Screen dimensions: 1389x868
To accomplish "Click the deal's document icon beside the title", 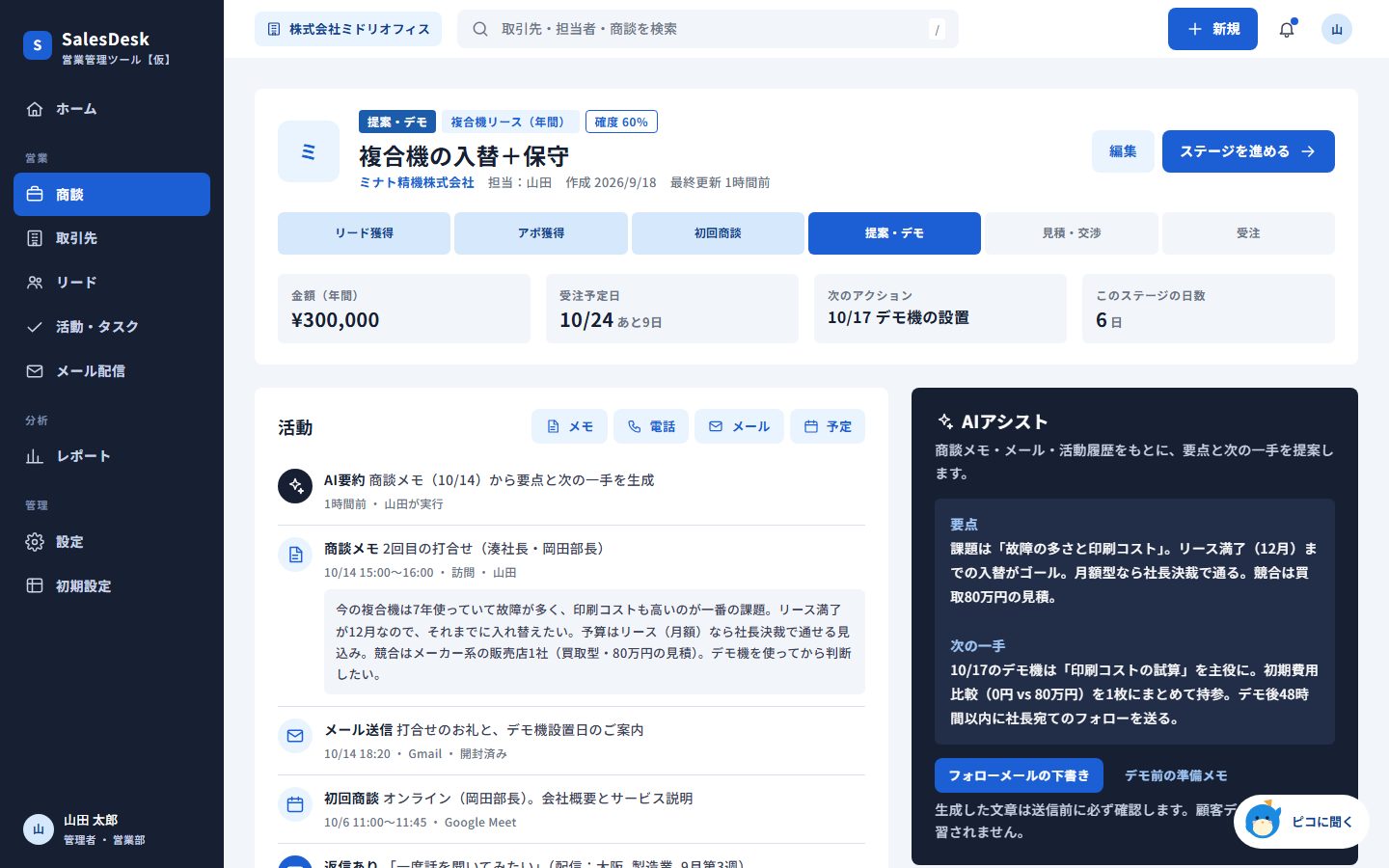I will click(309, 151).
